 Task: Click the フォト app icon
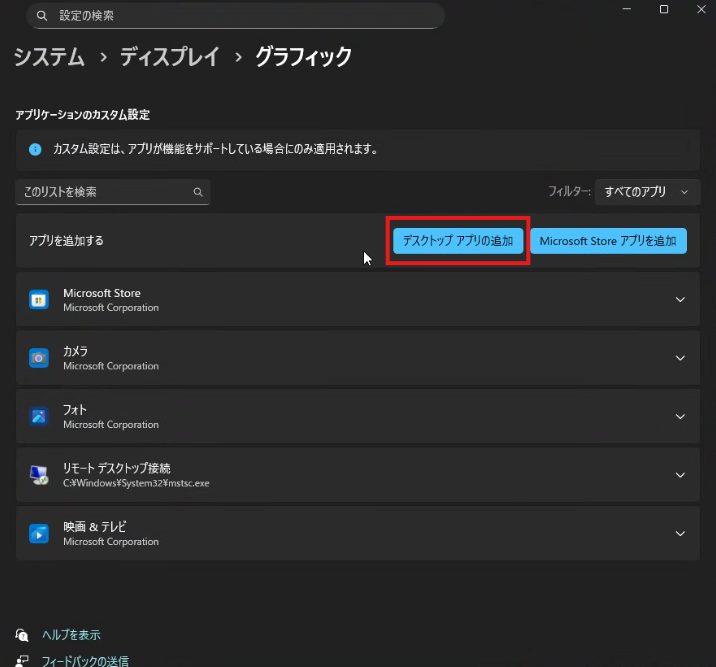point(39,416)
